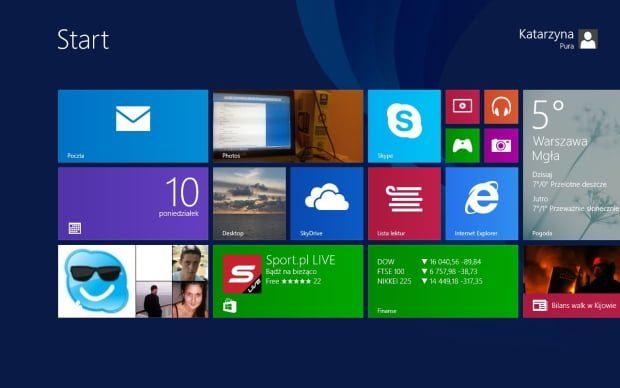Screen dimensions: 620x388
Task: Click the user avatar picture
Action: pos(588,39)
